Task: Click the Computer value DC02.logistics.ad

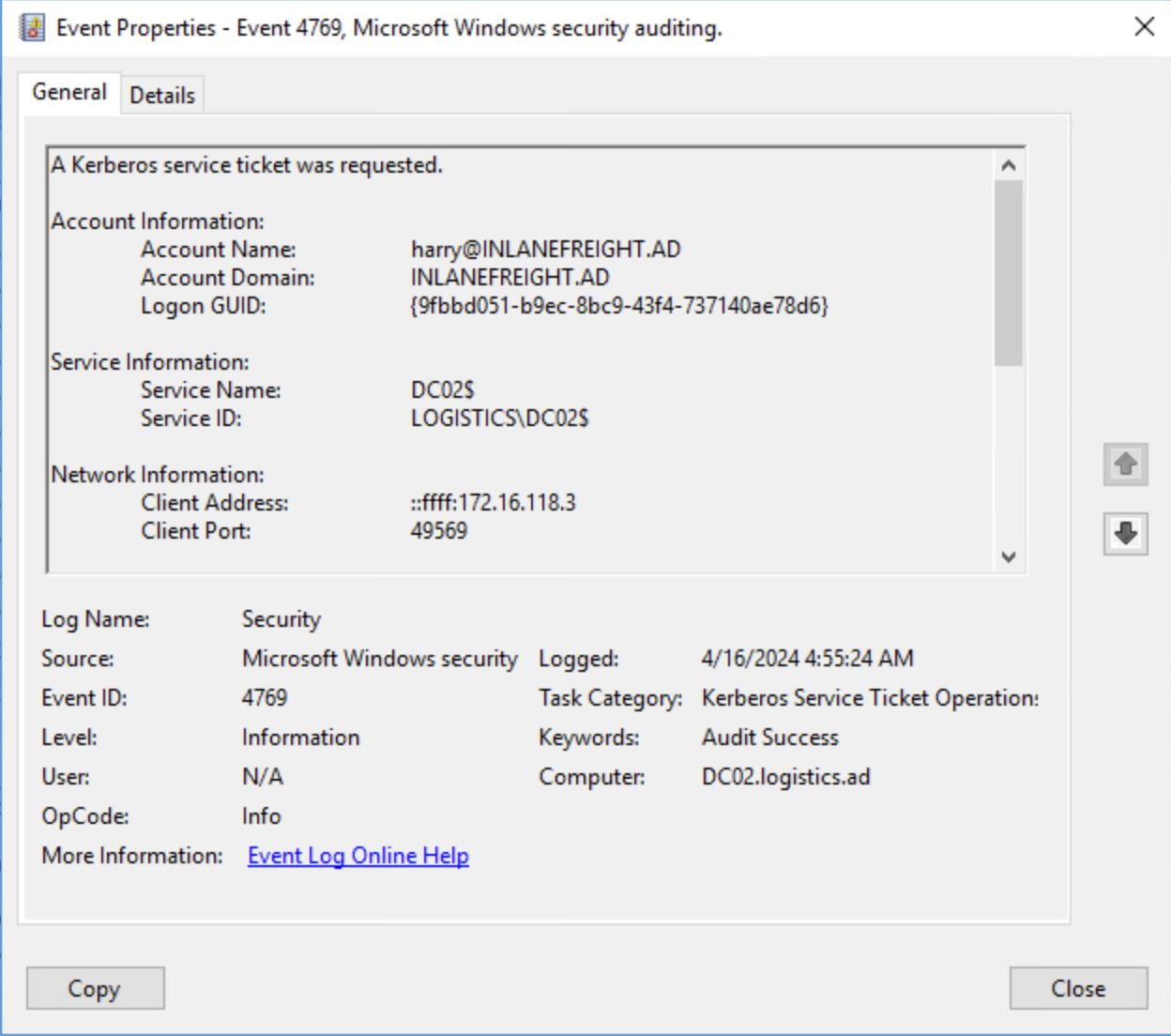Action: tap(785, 777)
